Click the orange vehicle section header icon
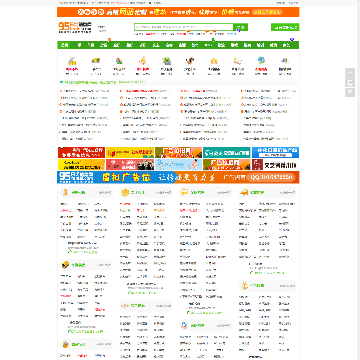The height and width of the screenshot is (360, 360). pos(244,192)
